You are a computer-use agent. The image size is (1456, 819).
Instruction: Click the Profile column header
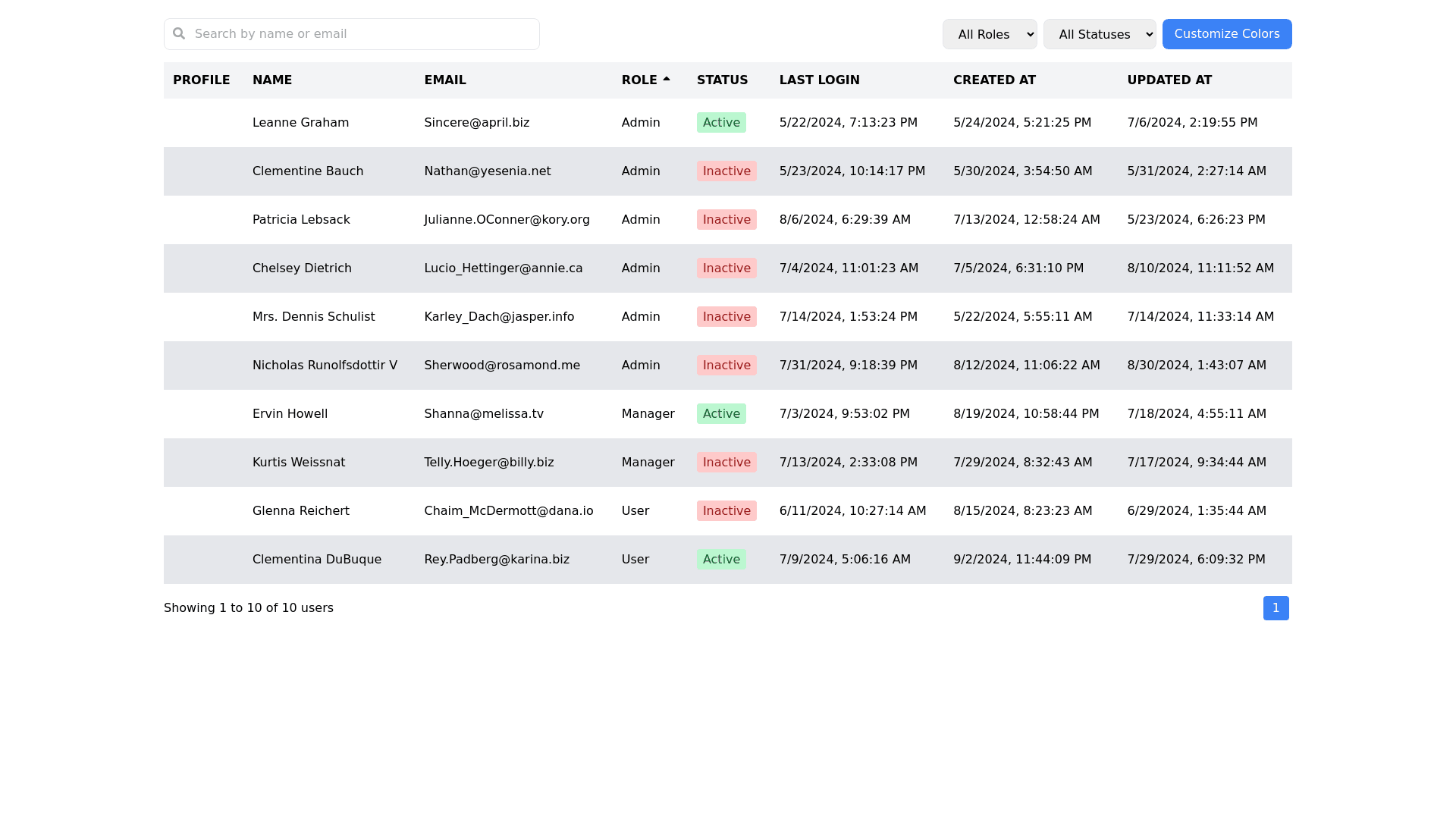(x=201, y=80)
